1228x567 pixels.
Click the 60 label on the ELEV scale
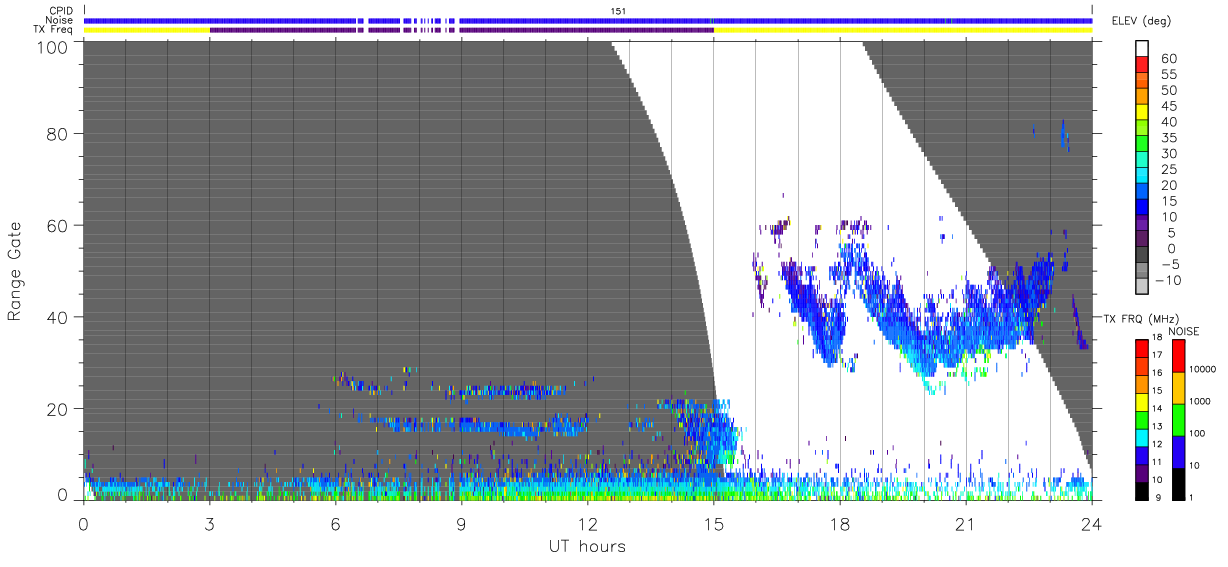(x=1167, y=59)
